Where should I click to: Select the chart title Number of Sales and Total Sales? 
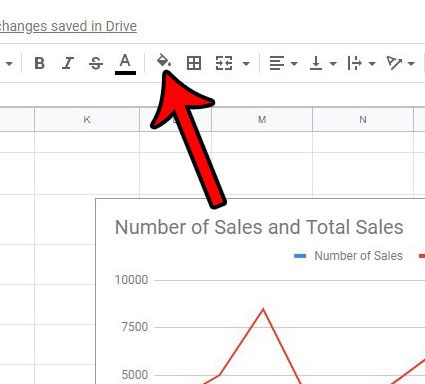tap(259, 227)
